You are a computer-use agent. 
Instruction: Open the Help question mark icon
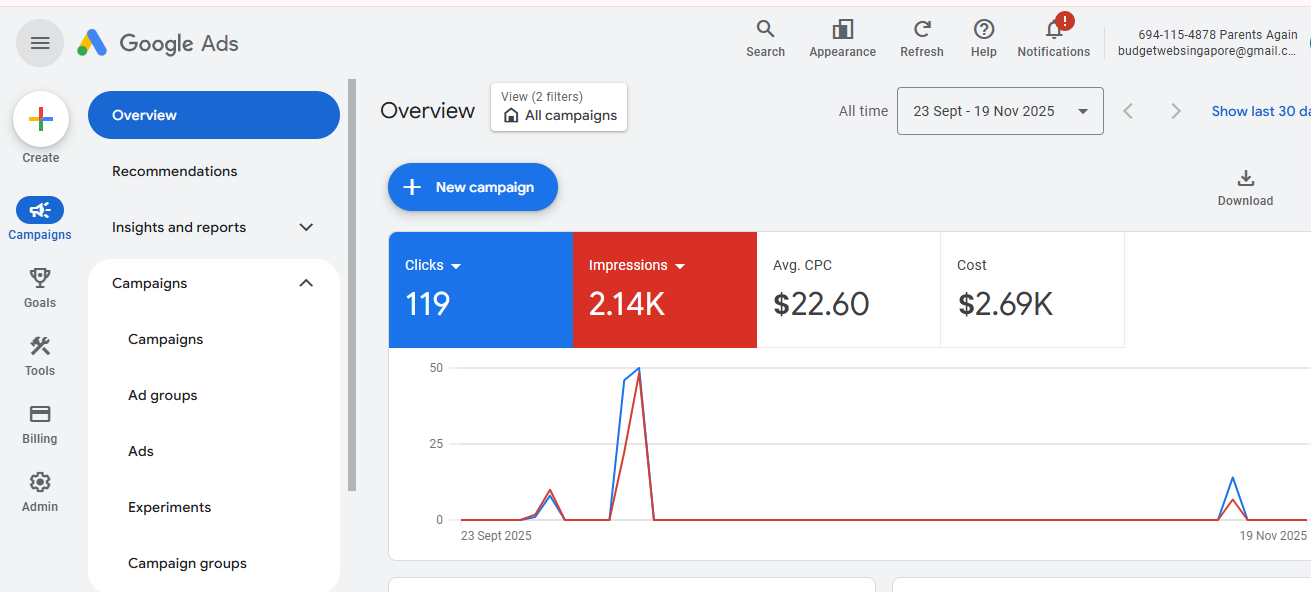tap(984, 29)
